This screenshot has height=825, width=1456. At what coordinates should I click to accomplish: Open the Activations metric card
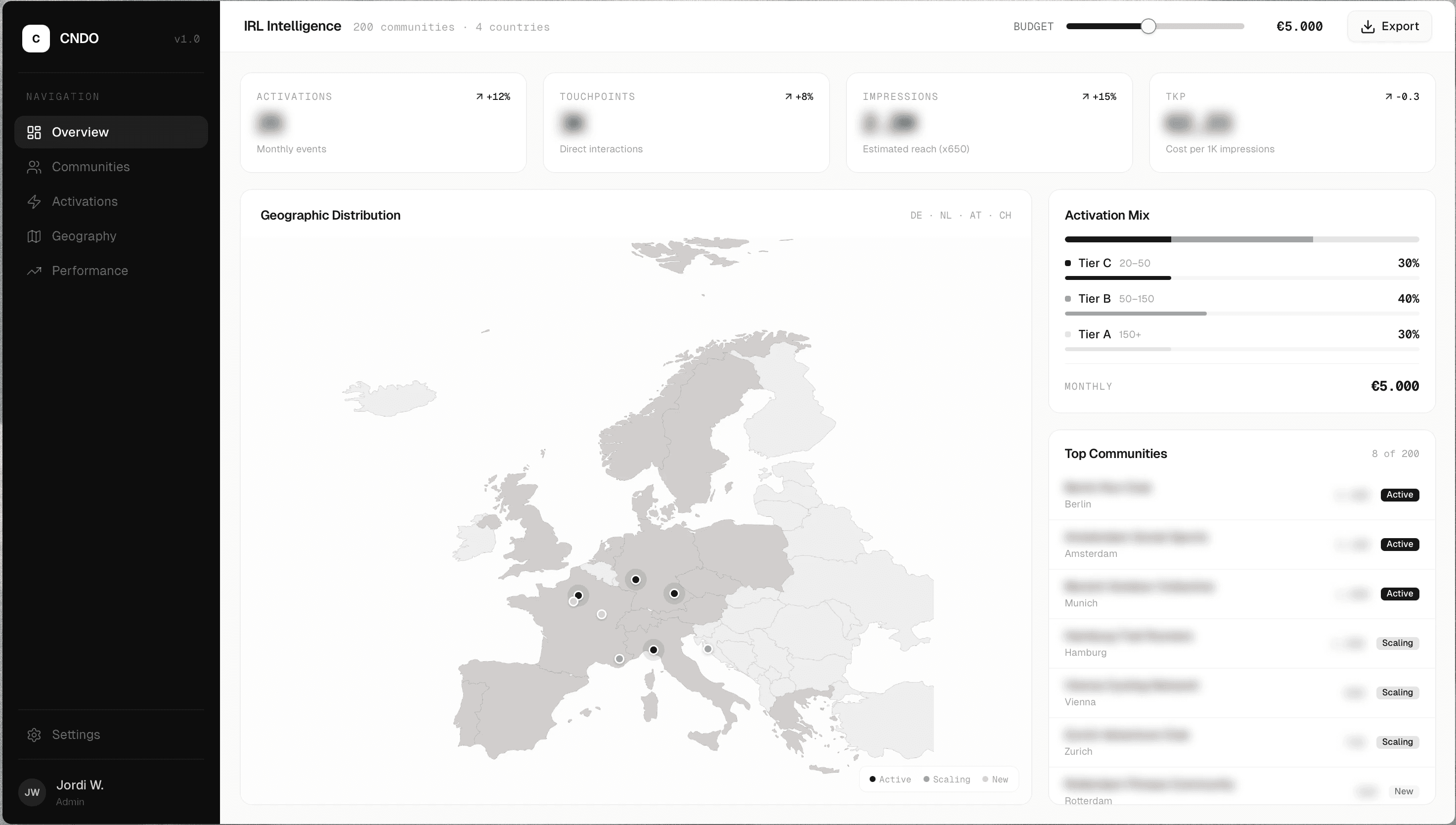(x=383, y=122)
